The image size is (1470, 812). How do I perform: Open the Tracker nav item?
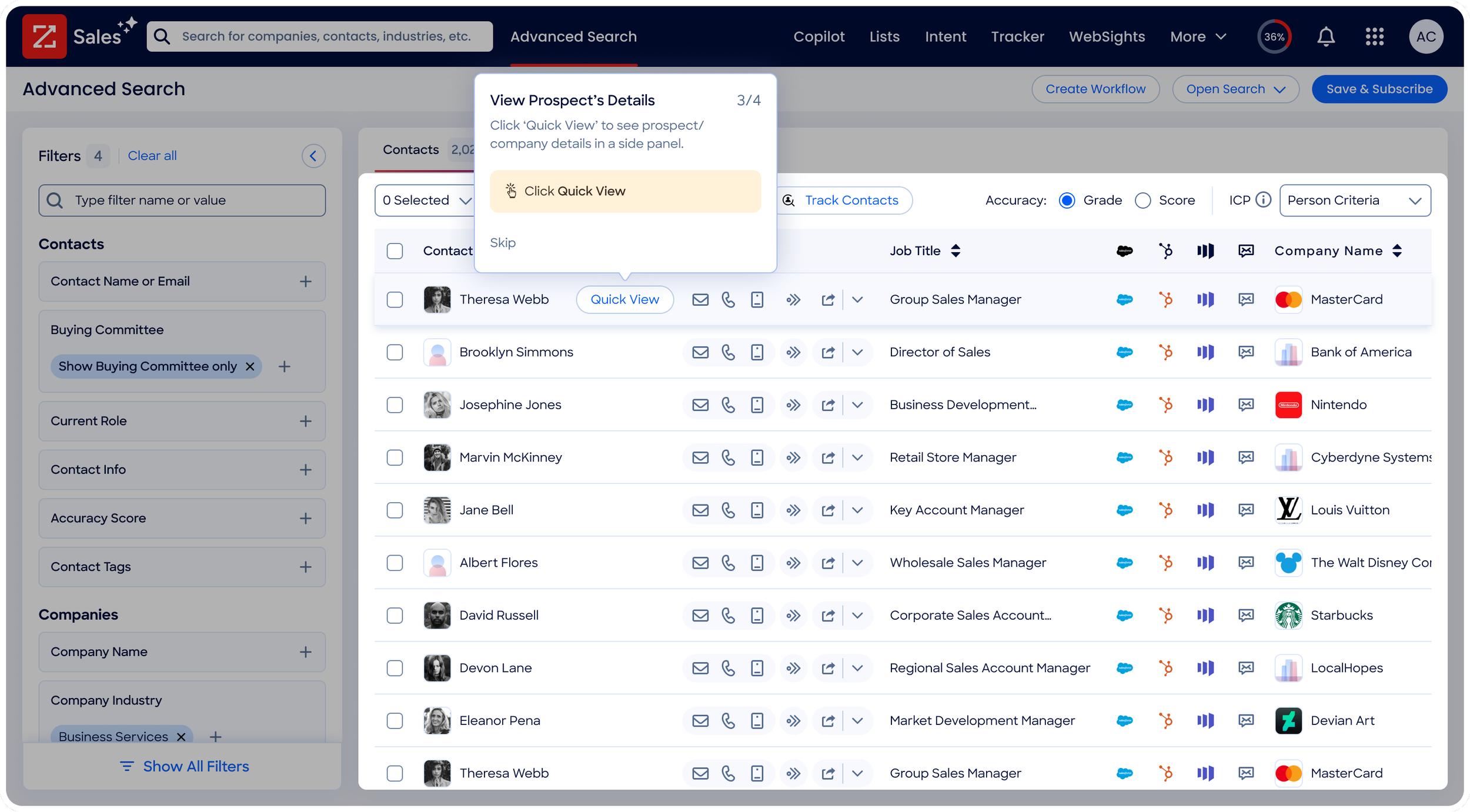[1017, 36]
